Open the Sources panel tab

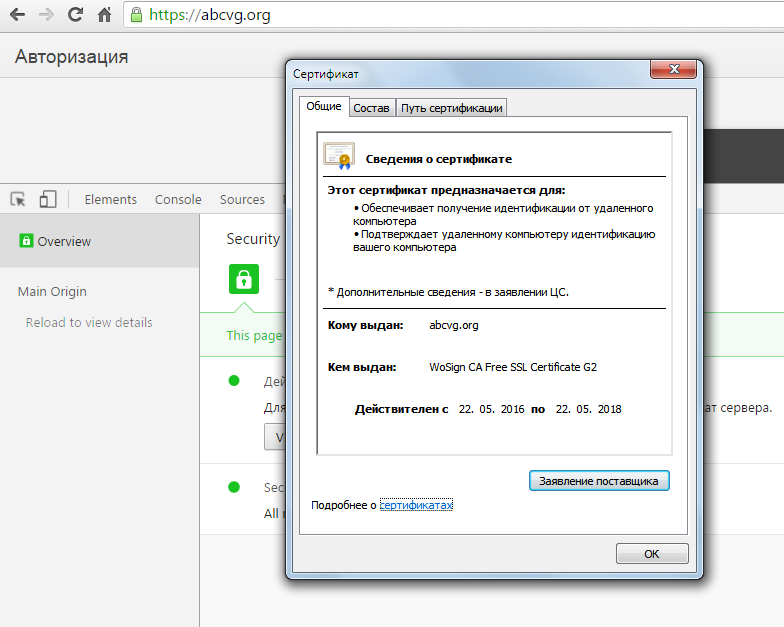242,199
